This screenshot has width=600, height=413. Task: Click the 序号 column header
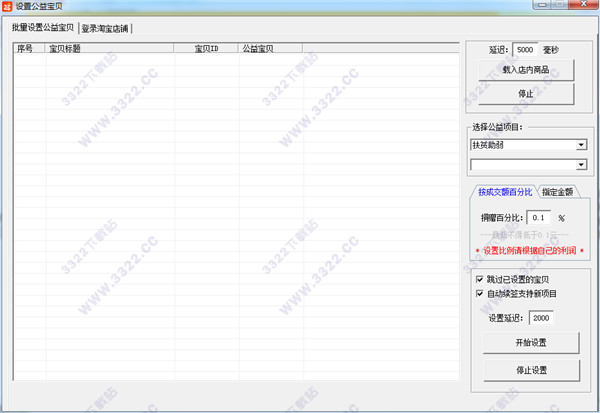pos(29,48)
